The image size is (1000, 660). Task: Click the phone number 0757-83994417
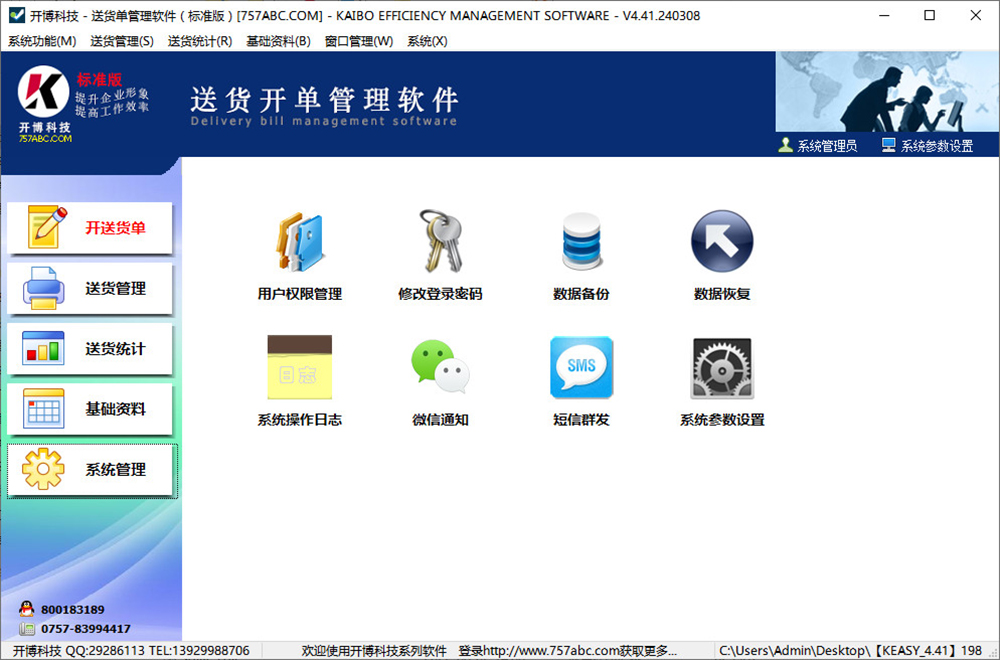(86, 629)
